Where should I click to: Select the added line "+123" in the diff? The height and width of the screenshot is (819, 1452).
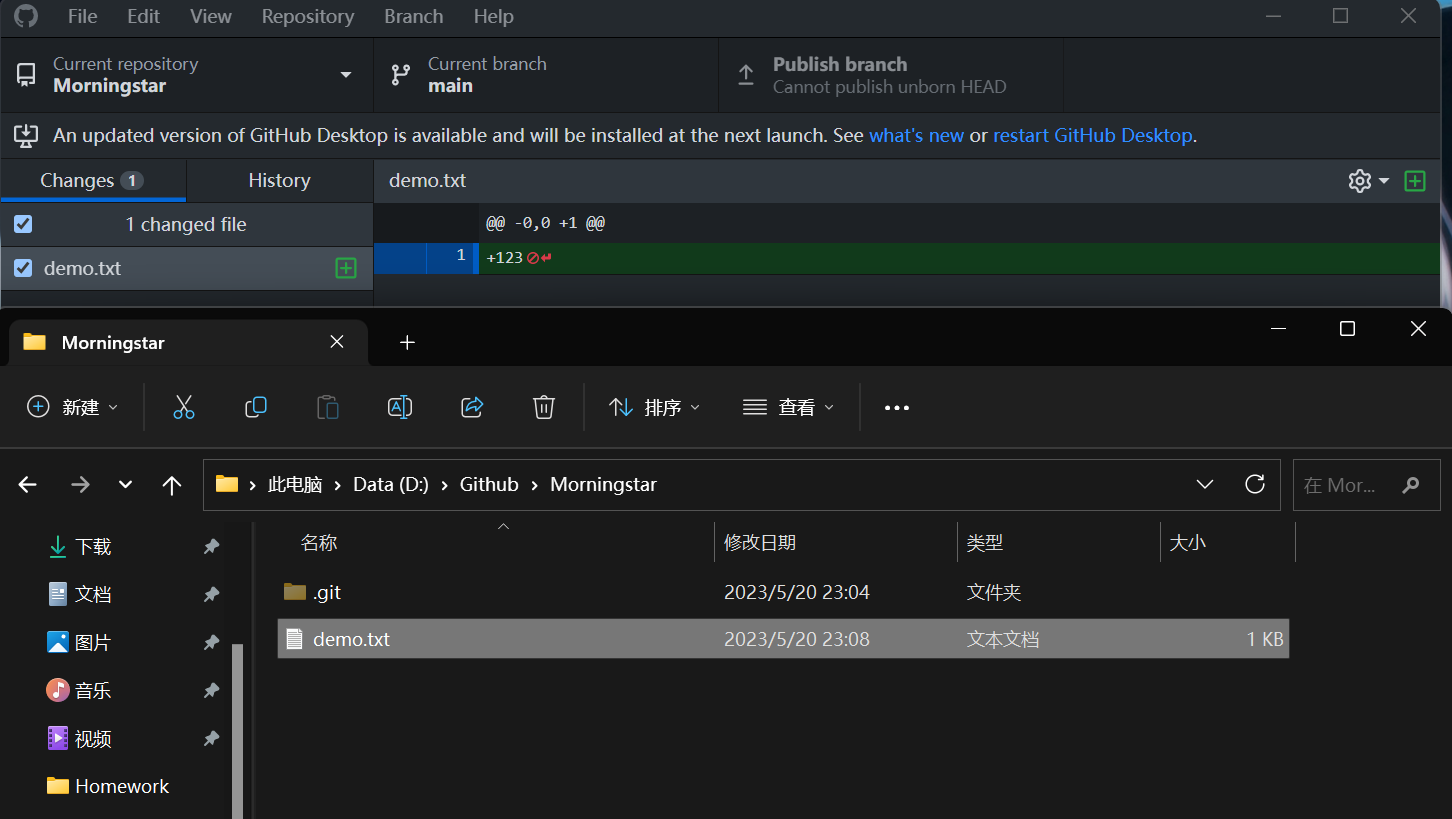[505, 258]
